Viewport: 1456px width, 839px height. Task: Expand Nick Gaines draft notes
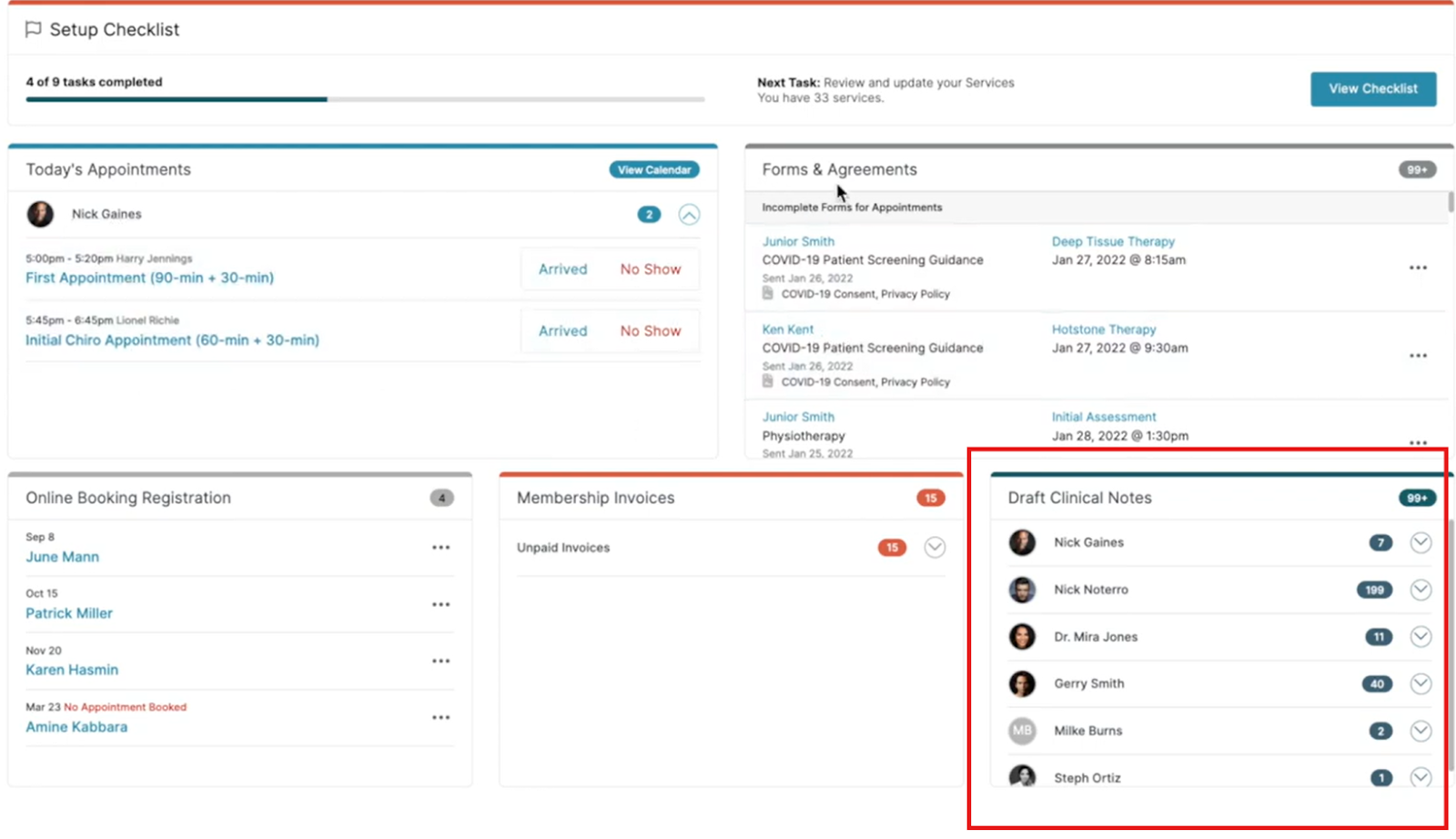[1421, 542]
